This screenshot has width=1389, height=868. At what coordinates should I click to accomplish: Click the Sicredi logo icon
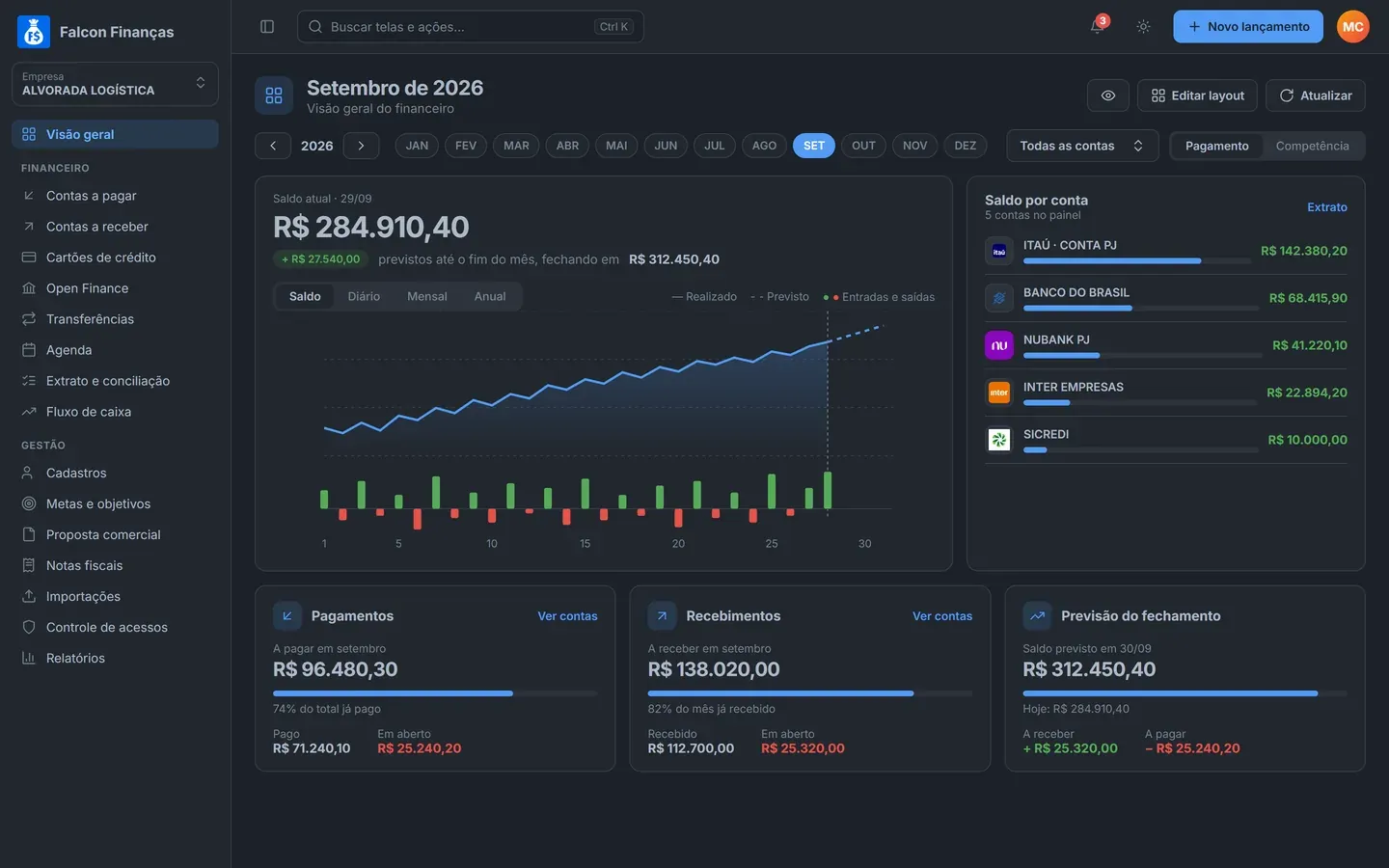tap(999, 440)
